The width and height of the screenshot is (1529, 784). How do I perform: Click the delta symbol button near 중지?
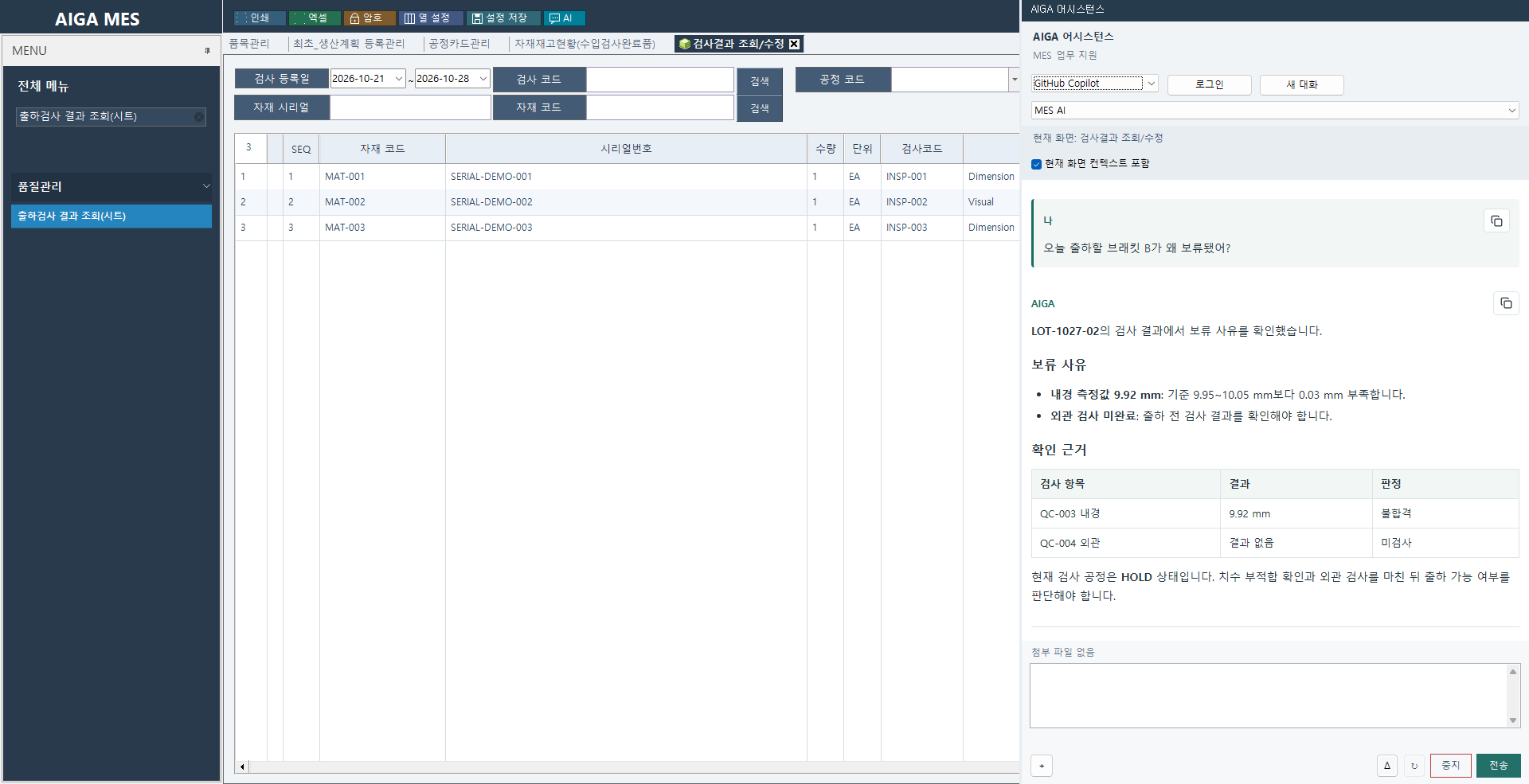point(1386,766)
